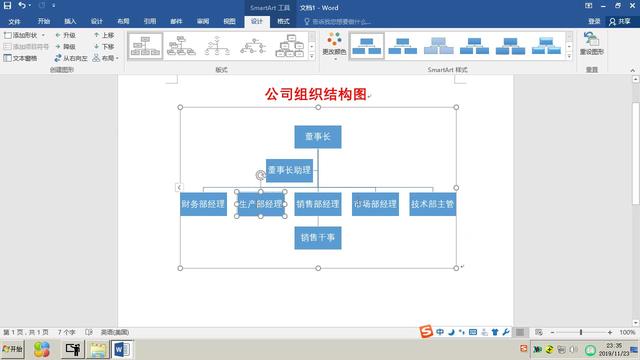Flip the layout with 从右向左
The height and width of the screenshot is (360, 640).
point(71,58)
